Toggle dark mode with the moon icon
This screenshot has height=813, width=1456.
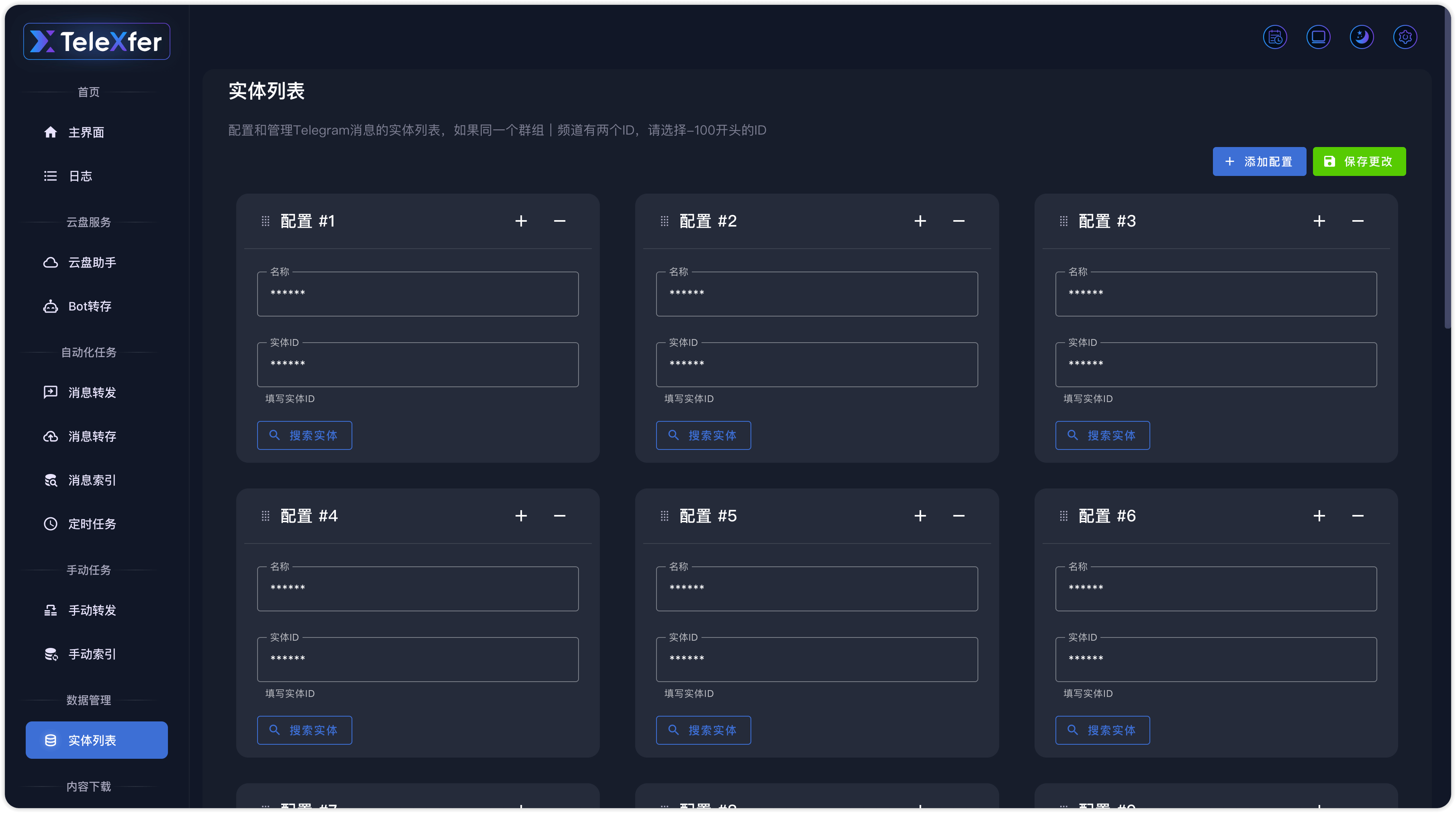1362,37
